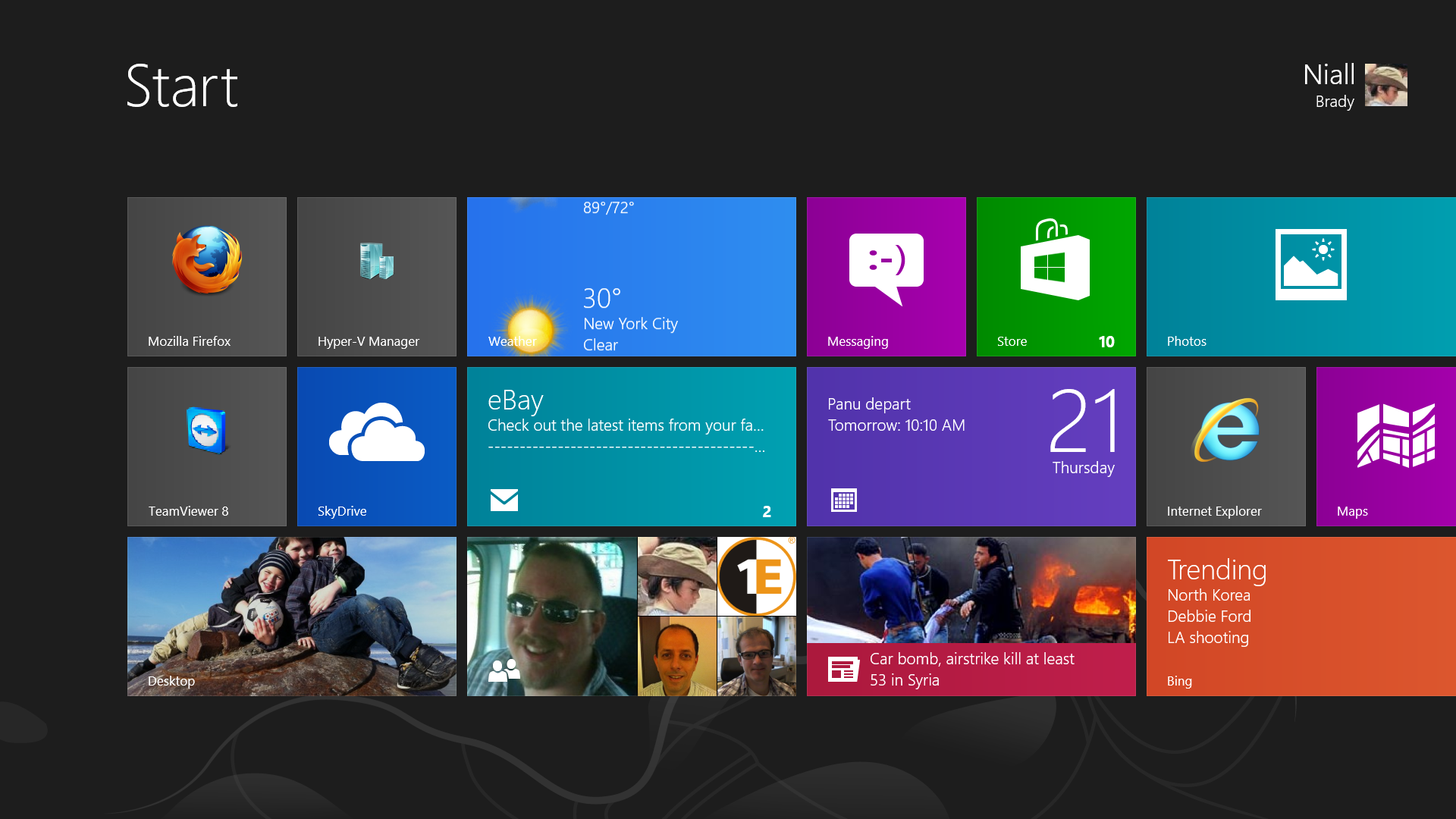Click the 'Tomorrow: 10:10 AM' text

896,425
